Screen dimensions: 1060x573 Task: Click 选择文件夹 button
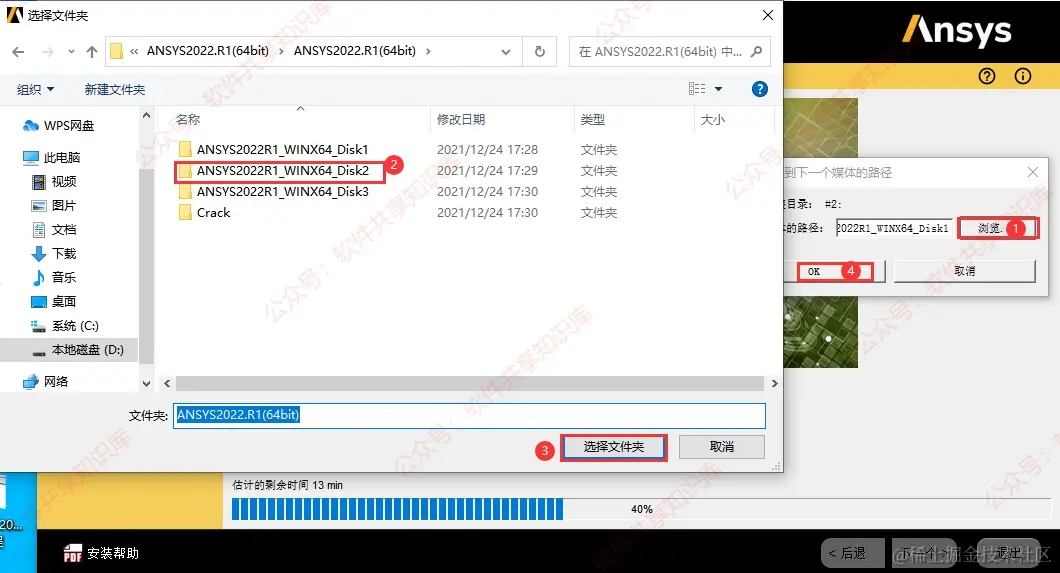click(x=614, y=447)
